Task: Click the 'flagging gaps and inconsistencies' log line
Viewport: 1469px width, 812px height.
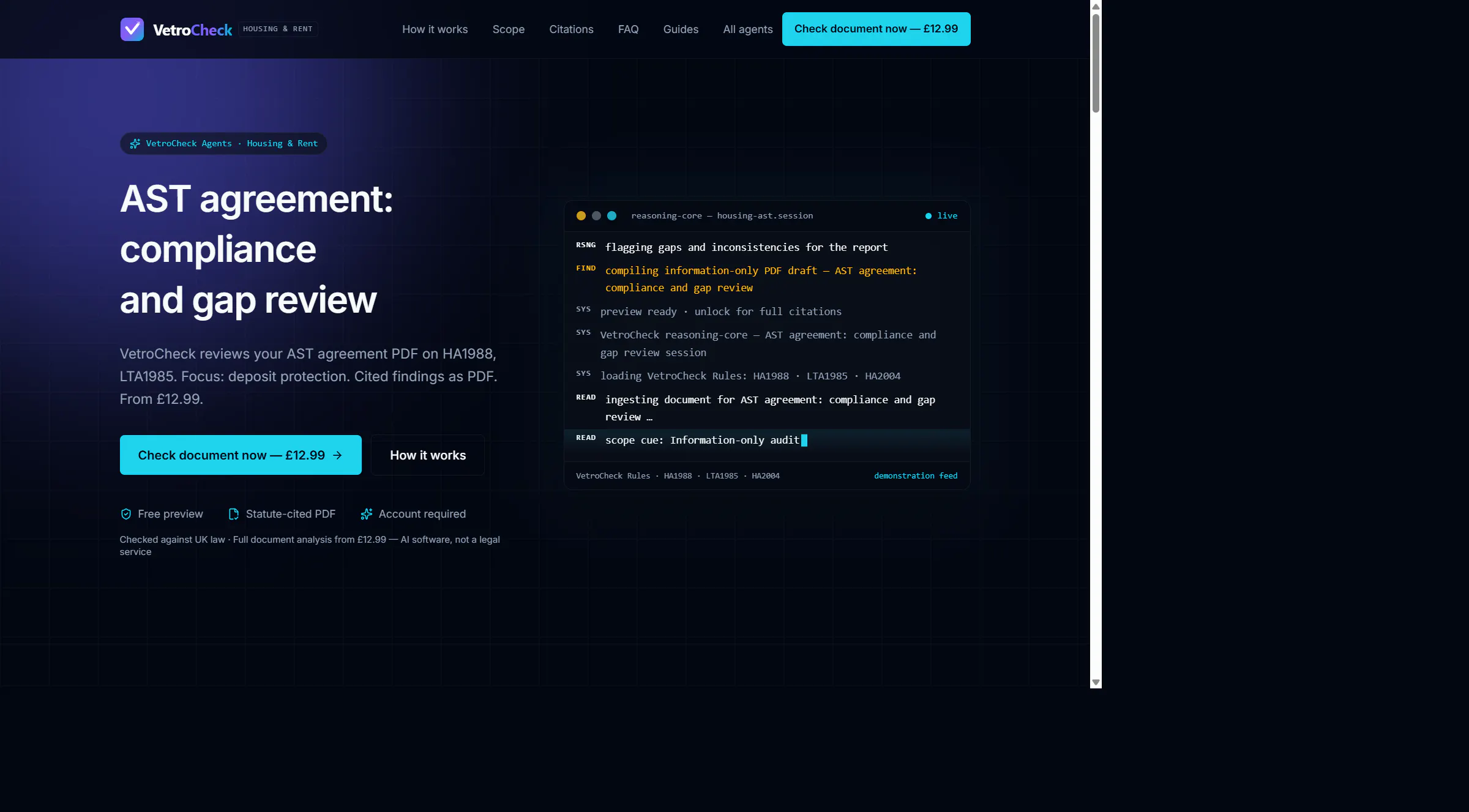Action: coord(746,247)
